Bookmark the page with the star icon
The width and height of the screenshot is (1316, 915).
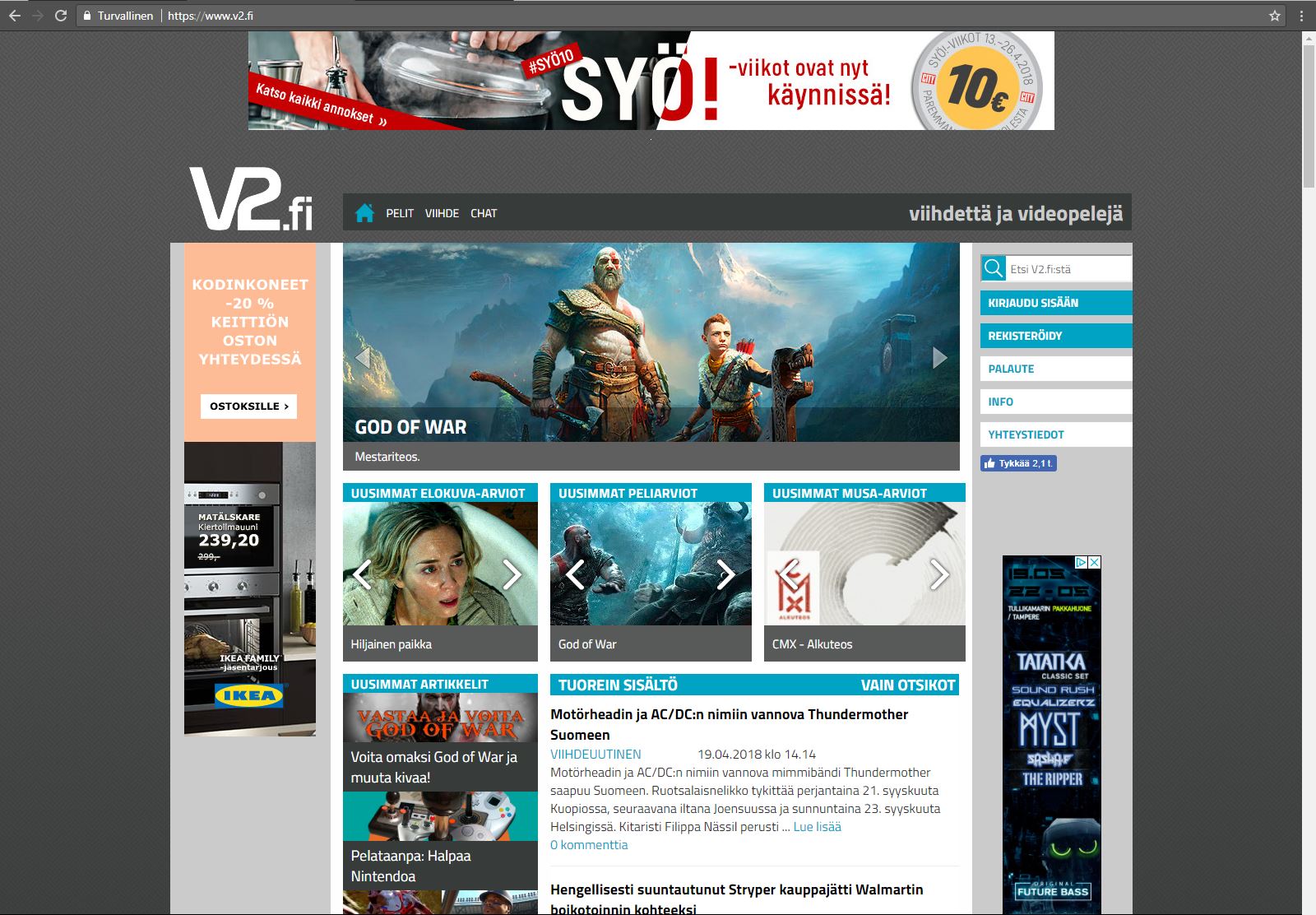(x=1275, y=16)
